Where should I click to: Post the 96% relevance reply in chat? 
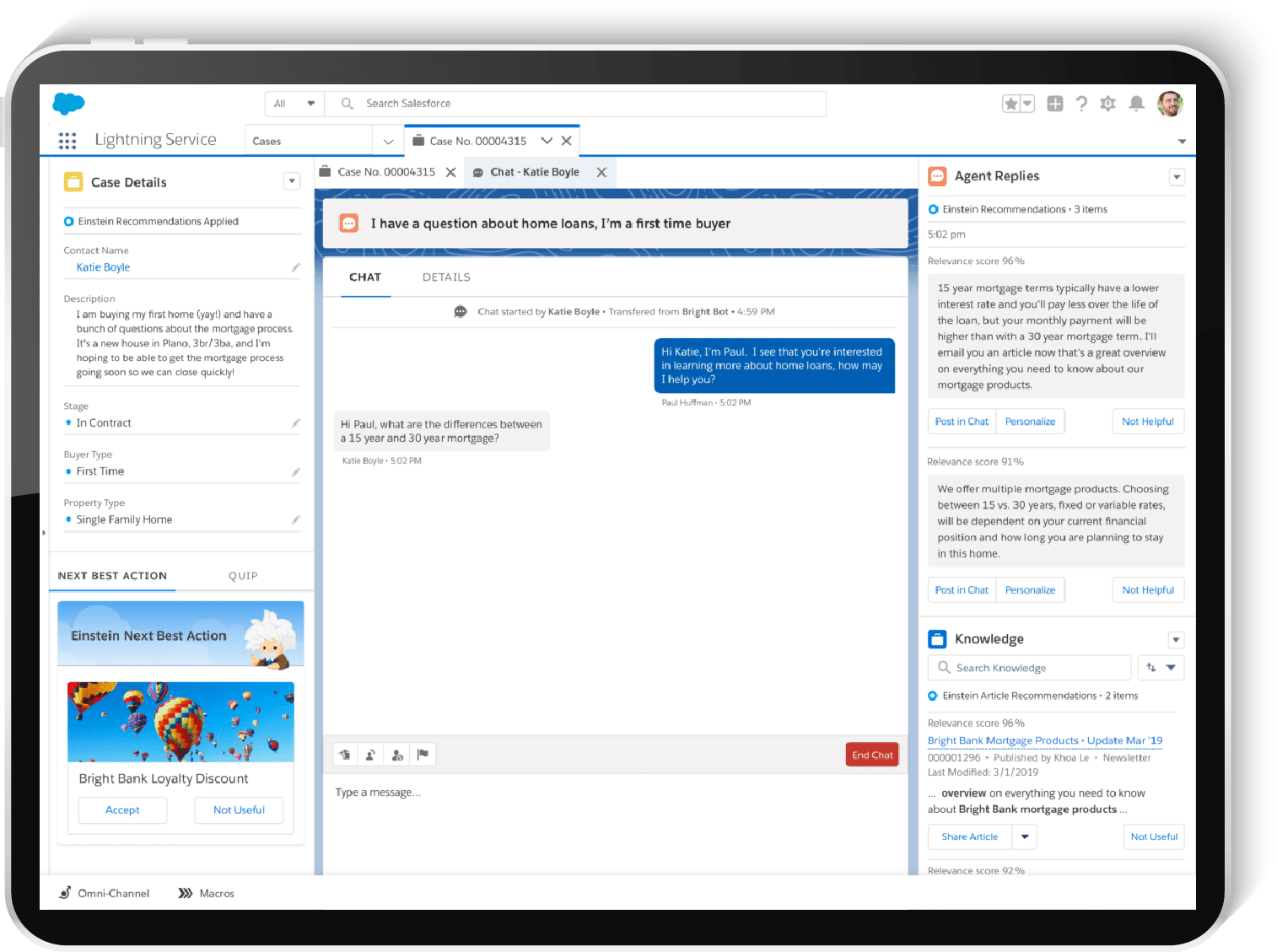point(962,422)
